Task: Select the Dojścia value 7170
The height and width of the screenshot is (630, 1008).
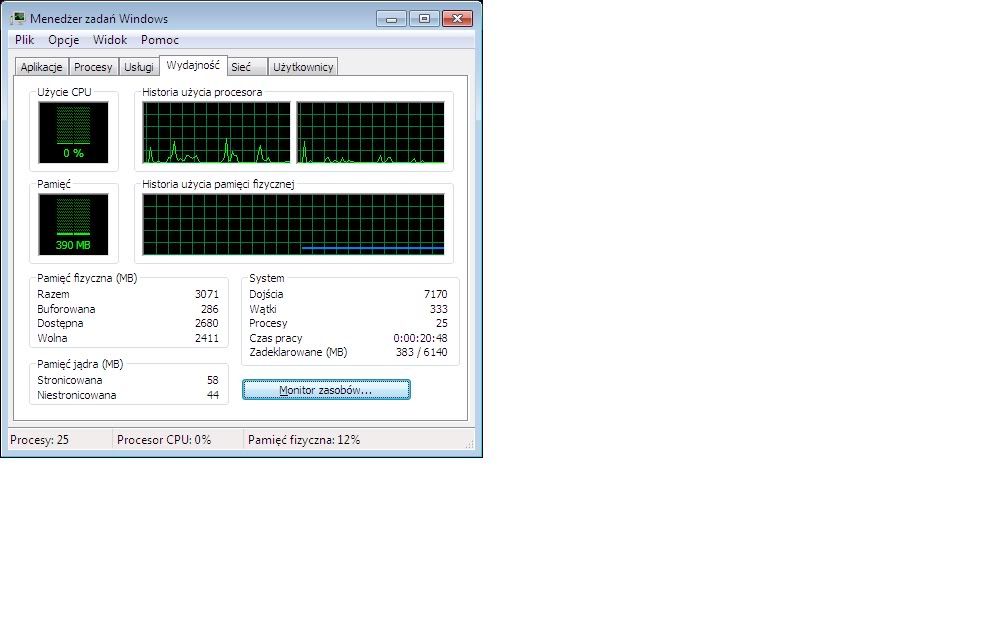Action: click(435, 294)
